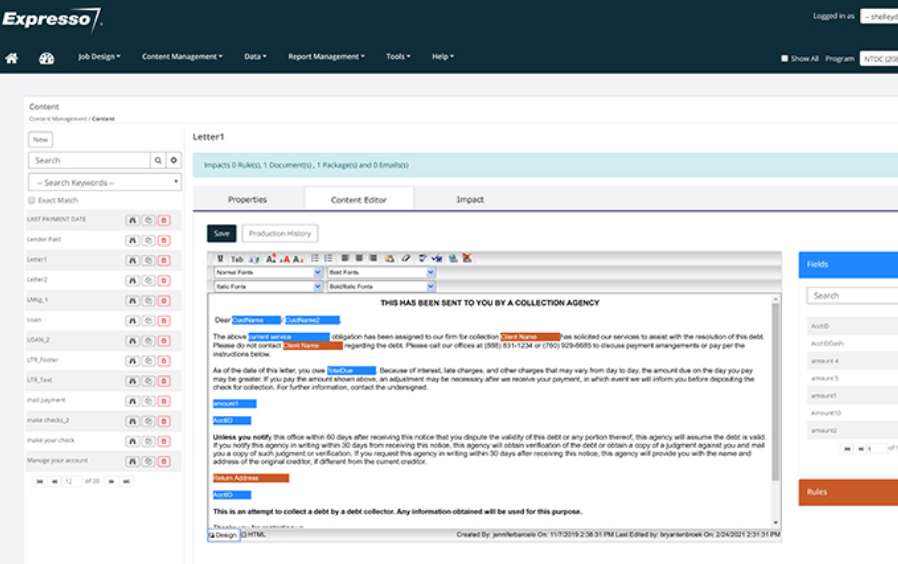This screenshot has width=898, height=564.
Task: Click the content Search input field
Action: tap(90, 160)
